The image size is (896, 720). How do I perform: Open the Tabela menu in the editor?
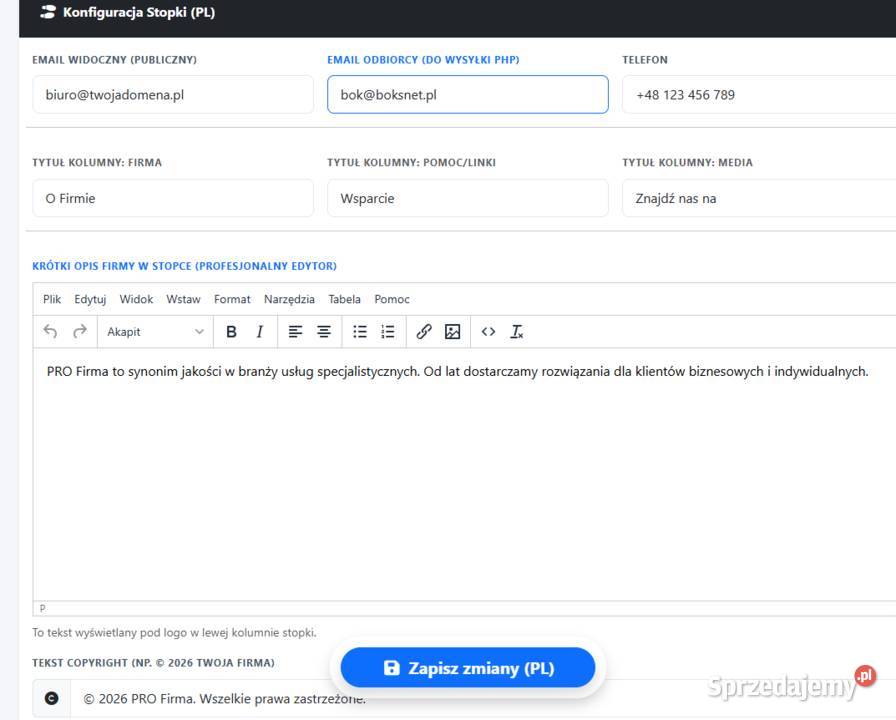coord(345,299)
